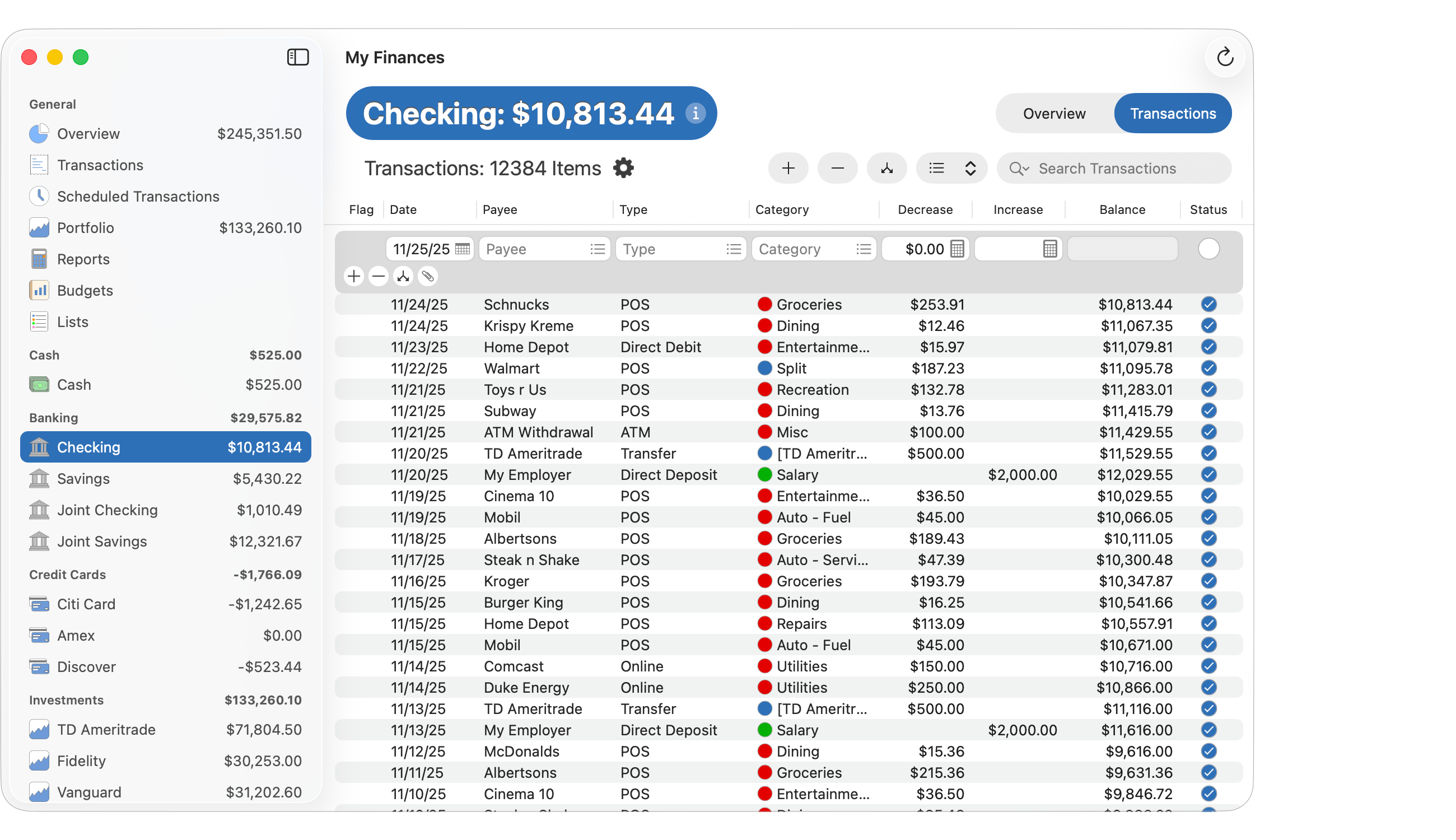Viewport: 1456px width, 840px height.
Task: Click the refresh icon at top right
Action: (1225, 57)
